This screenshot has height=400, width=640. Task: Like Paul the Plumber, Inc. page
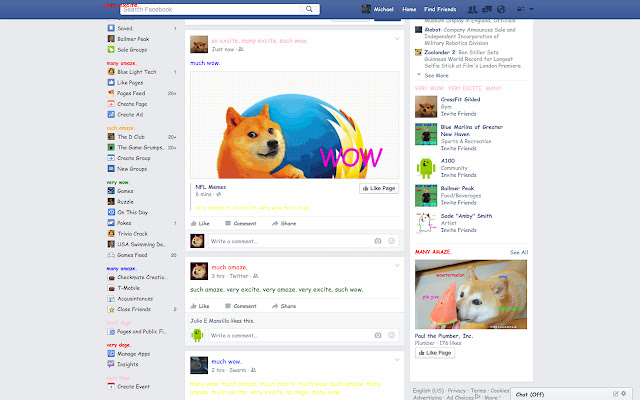pos(435,353)
